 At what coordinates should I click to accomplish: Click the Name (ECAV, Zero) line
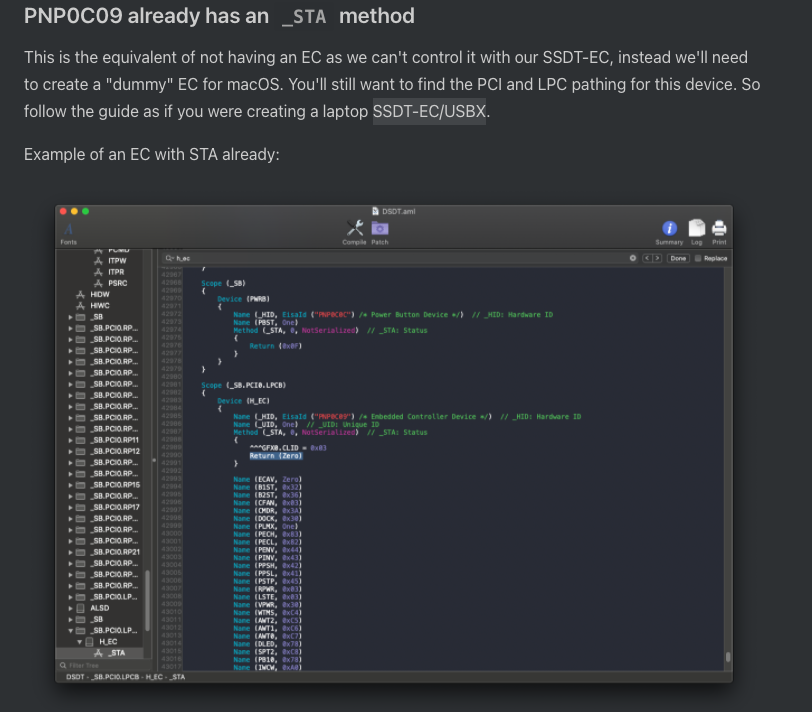coord(267,479)
